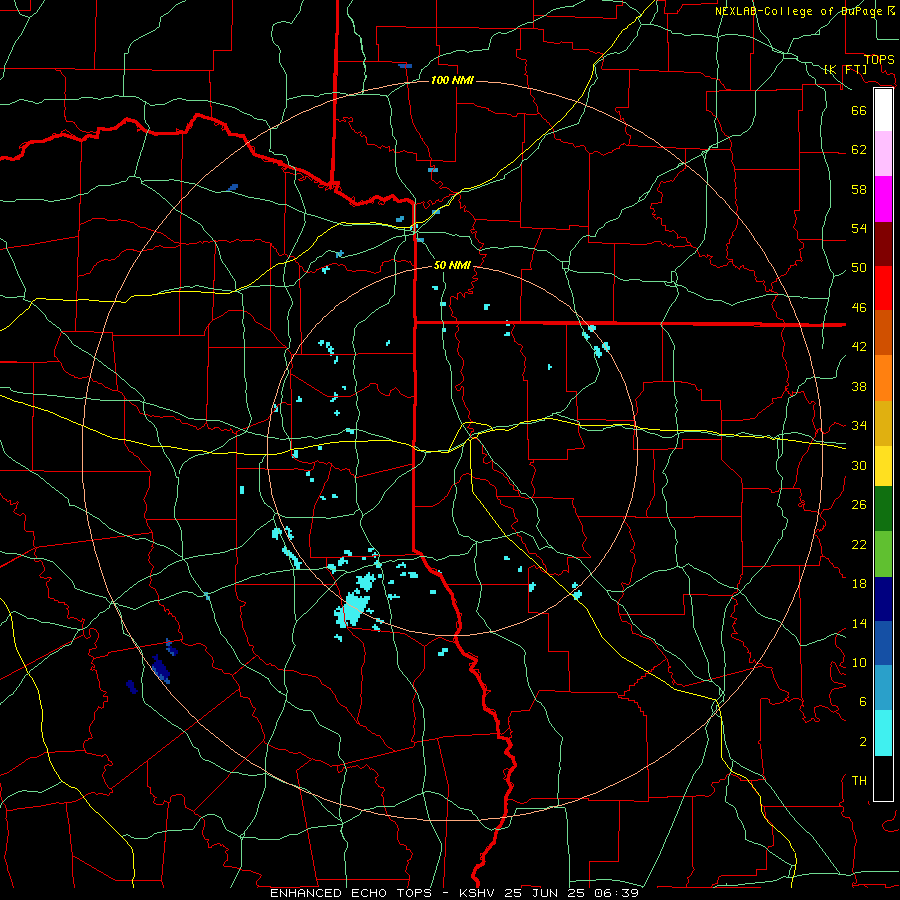Viewport: 900px width, 900px height.
Task: Click the 14 value on the scale
Action: click(859, 623)
